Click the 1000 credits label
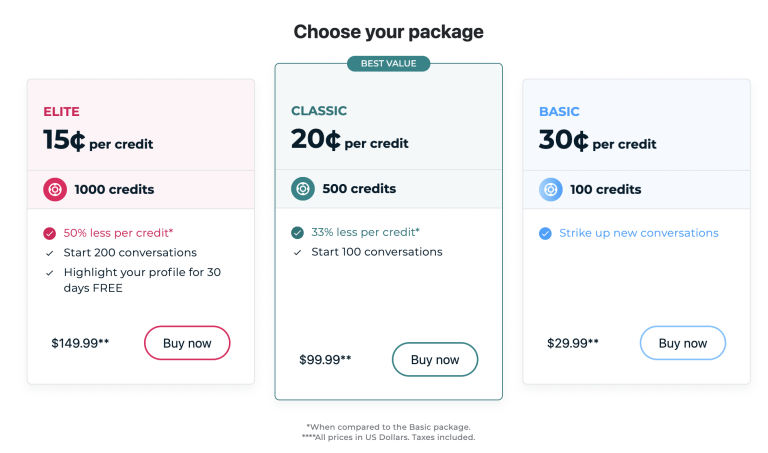Image resolution: width=768 pixels, height=453 pixels. click(114, 190)
